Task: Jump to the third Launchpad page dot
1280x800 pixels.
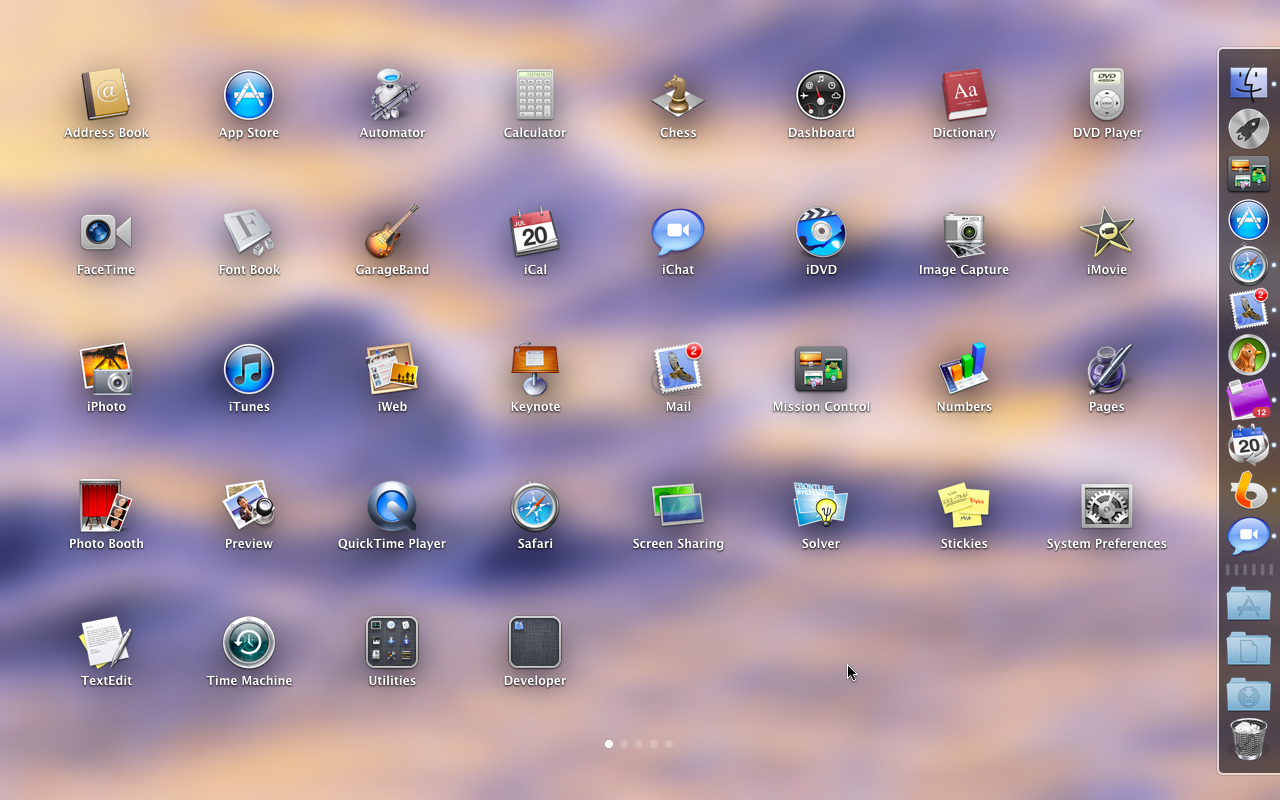Action: [639, 744]
